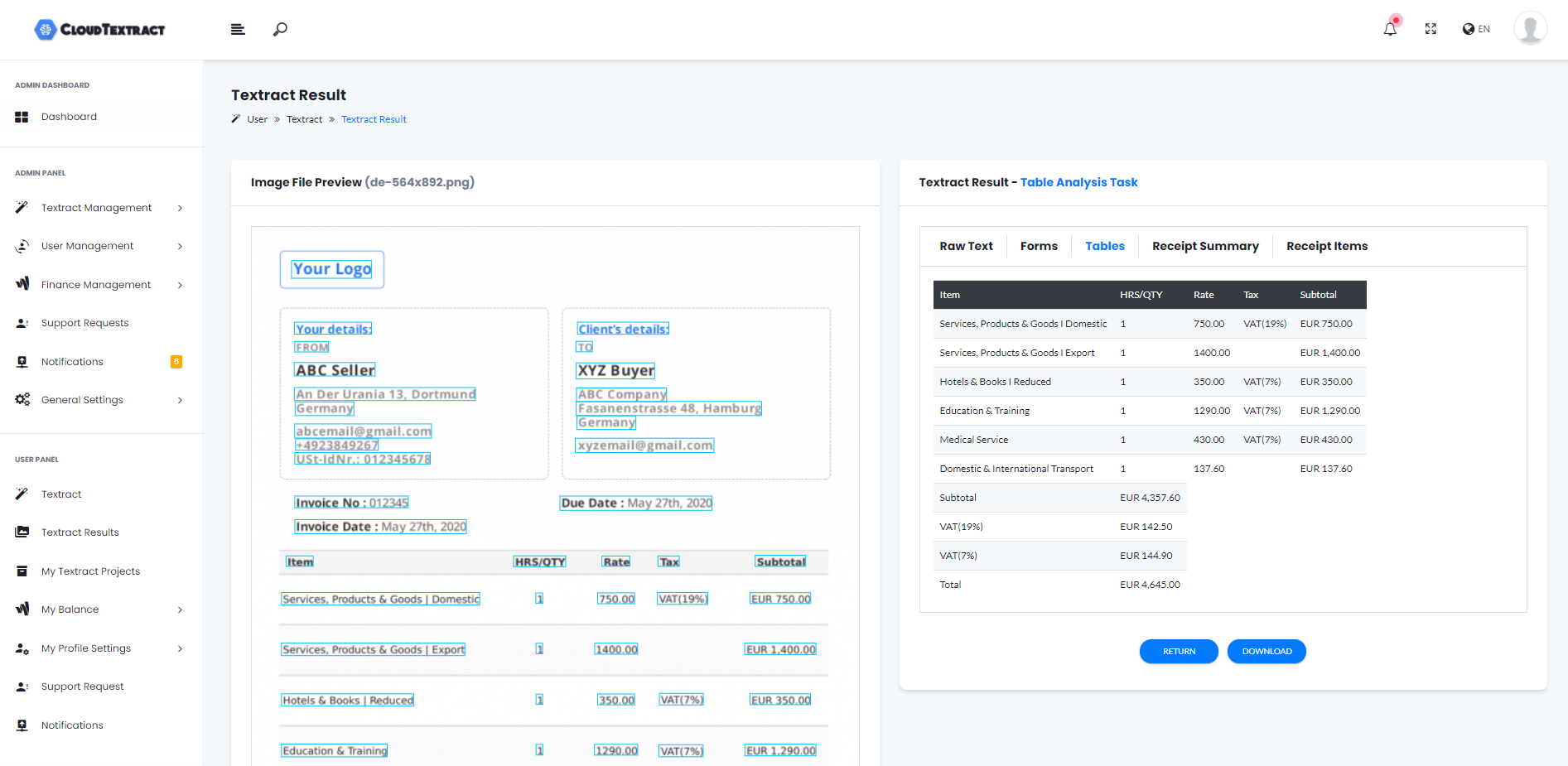This screenshot has width=1568, height=766.
Task: Click the My Textract Projects icon
Action: (x=22, y=571)
